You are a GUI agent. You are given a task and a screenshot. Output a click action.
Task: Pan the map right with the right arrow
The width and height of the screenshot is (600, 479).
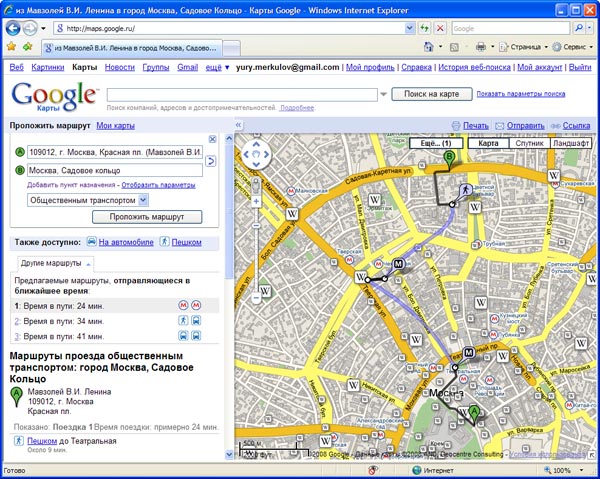[266, 154]
